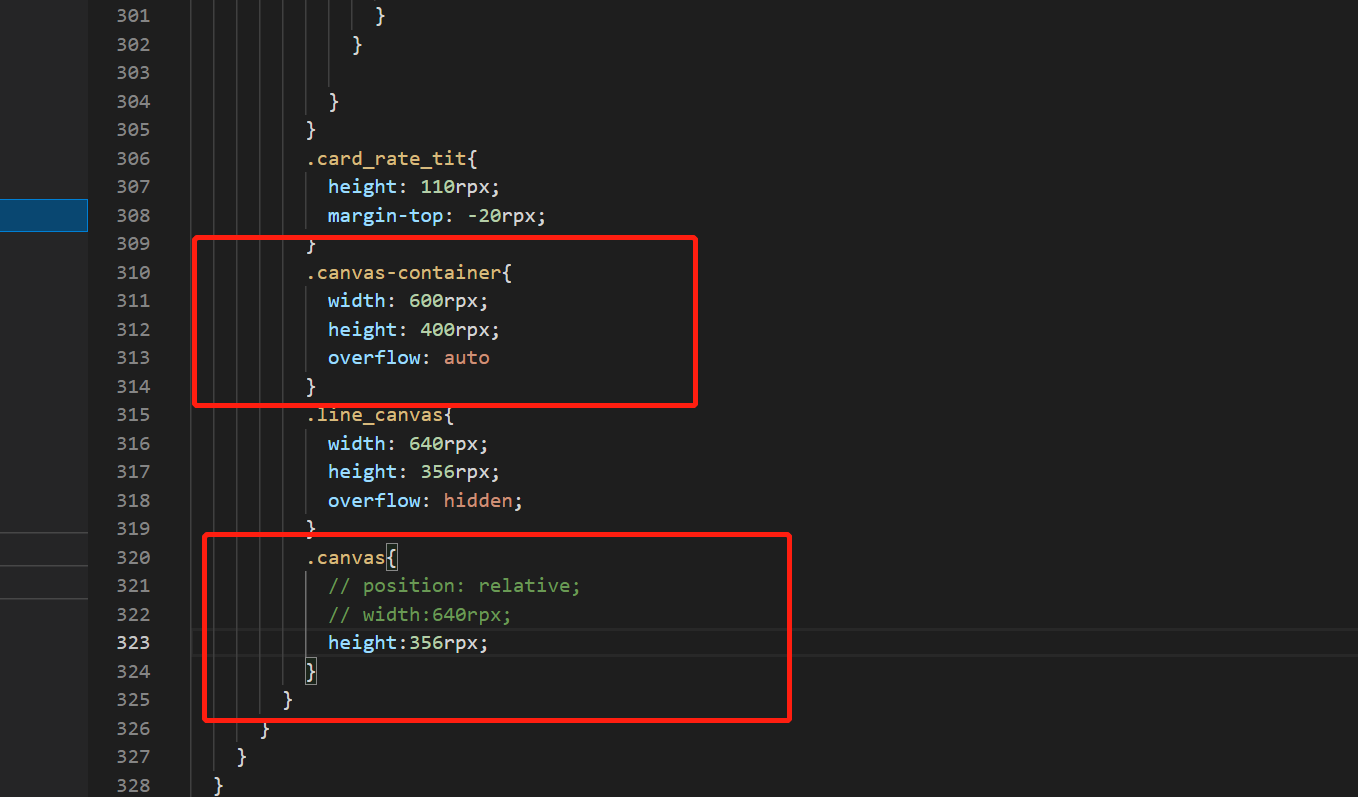
Task: Click line number 327 in the gutter
Action: (133, 756)
